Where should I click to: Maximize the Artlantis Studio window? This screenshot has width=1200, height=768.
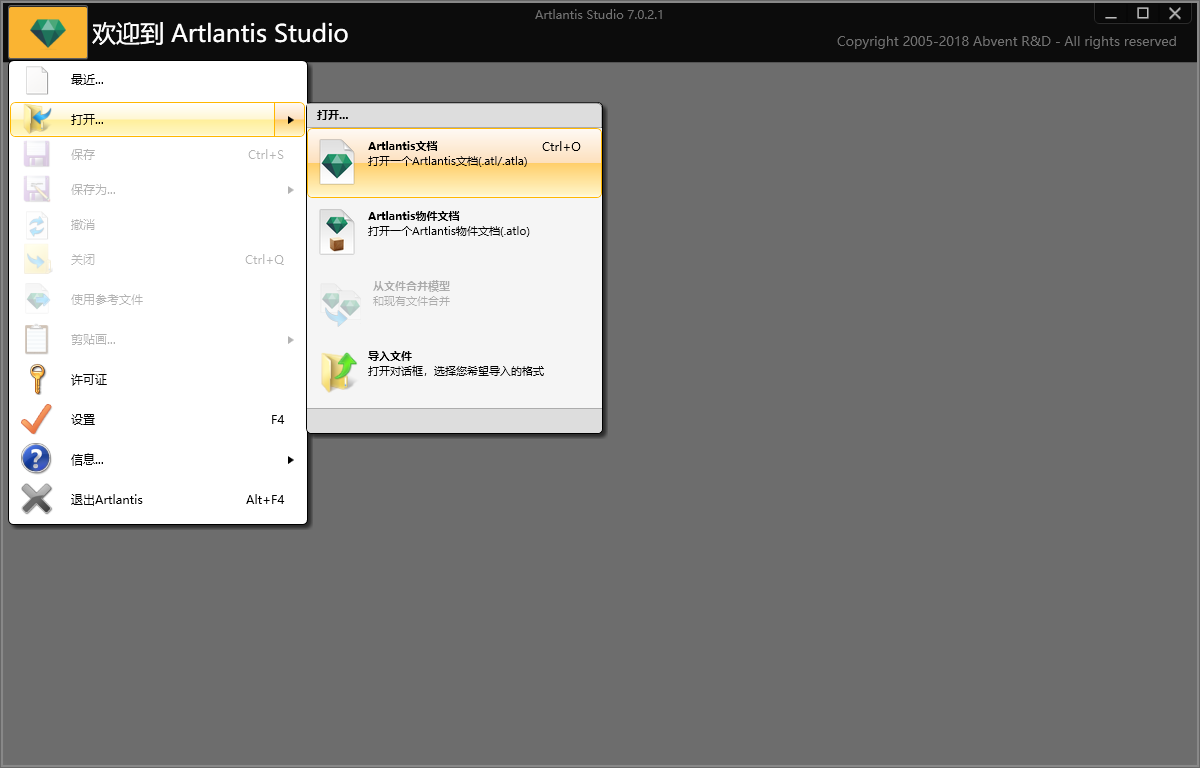click(1143, 13)
